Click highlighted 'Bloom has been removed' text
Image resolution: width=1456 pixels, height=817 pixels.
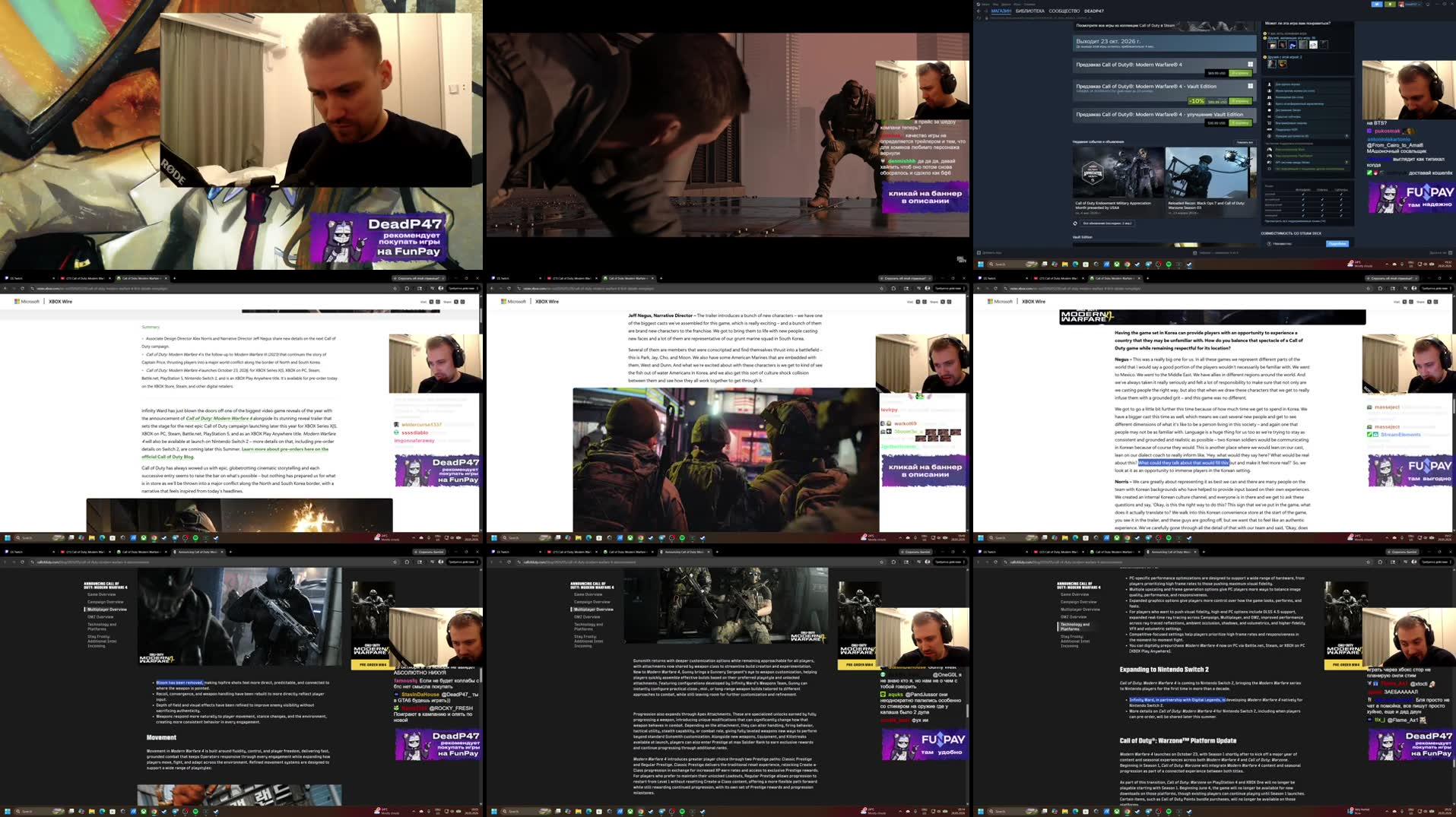179,682
